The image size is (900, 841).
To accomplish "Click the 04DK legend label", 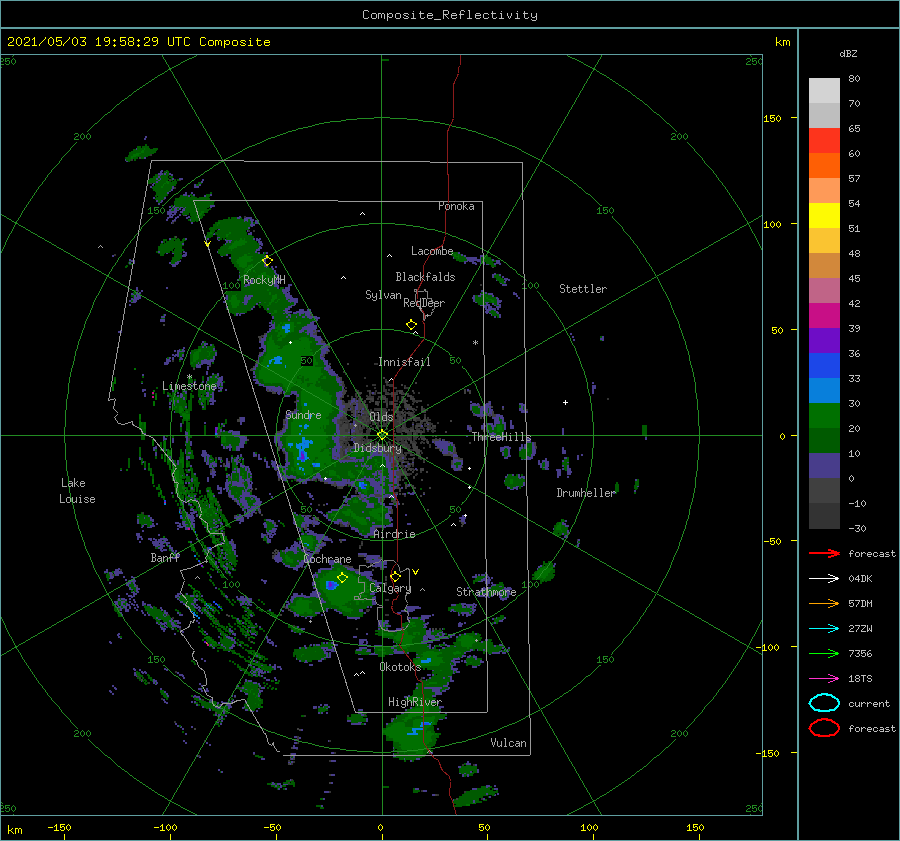I will pyautogui.click(x=860, y=579).
